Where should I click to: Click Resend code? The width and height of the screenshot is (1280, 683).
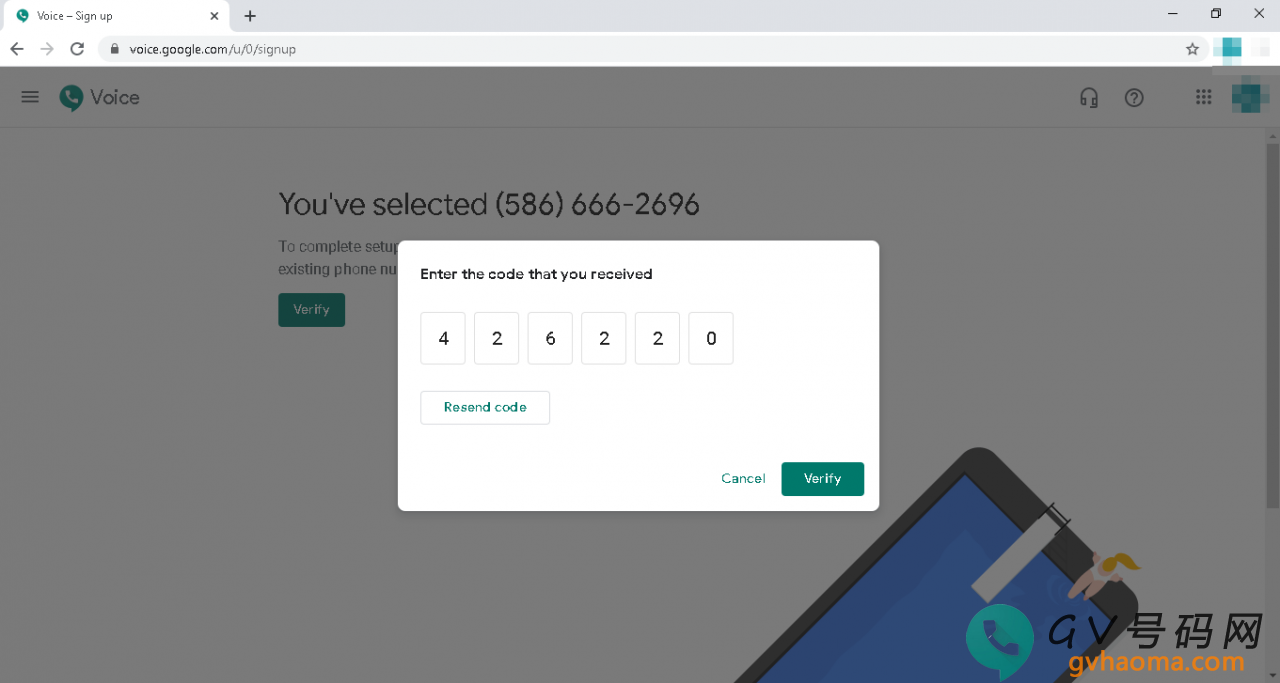point(485,407)
